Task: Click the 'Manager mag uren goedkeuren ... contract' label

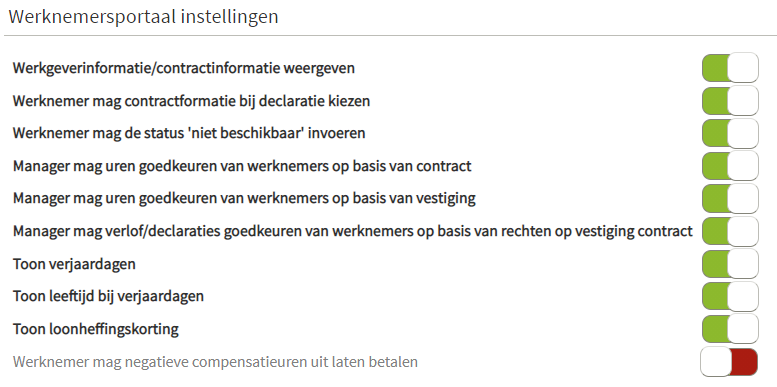Action: [x=242, y=166]
